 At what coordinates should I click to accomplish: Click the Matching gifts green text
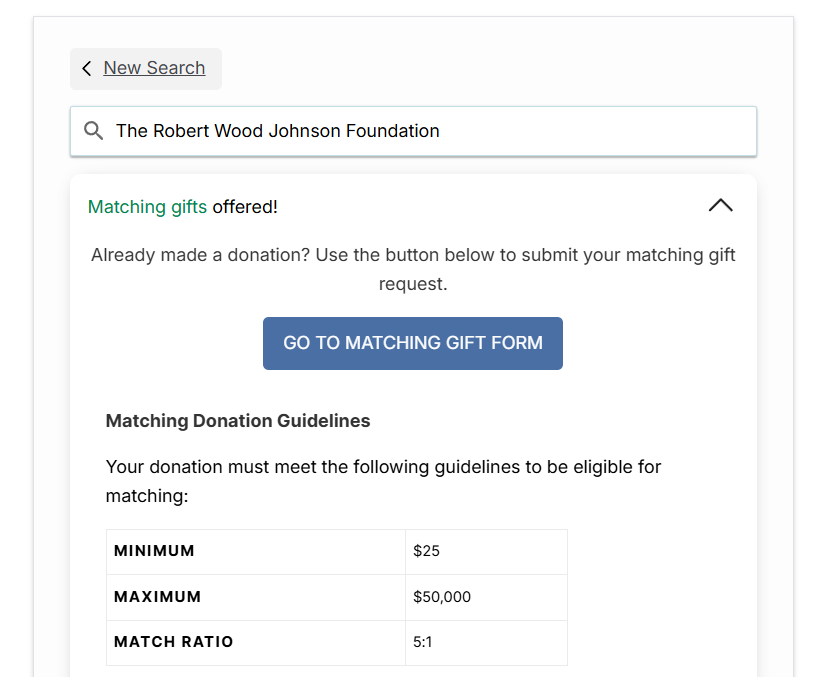click(x=146, y=206)
